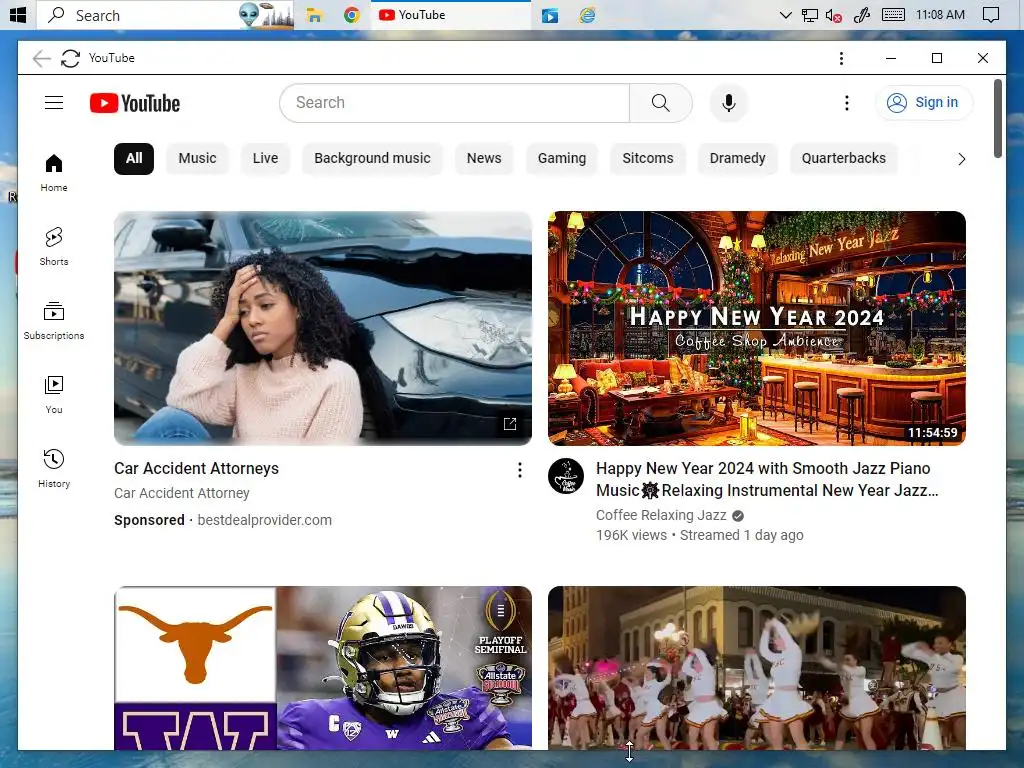
Task: Open Happy New Year 2024 jazz thumbnail
Action: pyautogui.click(x=757, y=328)
